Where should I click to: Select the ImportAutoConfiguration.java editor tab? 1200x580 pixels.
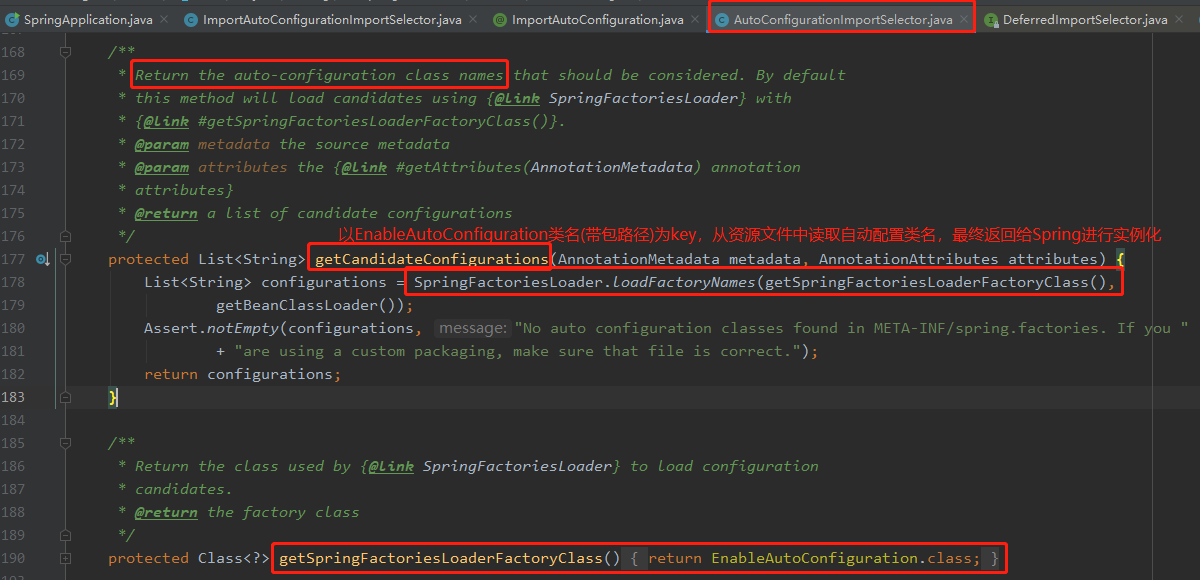click(x=597, y=19)
